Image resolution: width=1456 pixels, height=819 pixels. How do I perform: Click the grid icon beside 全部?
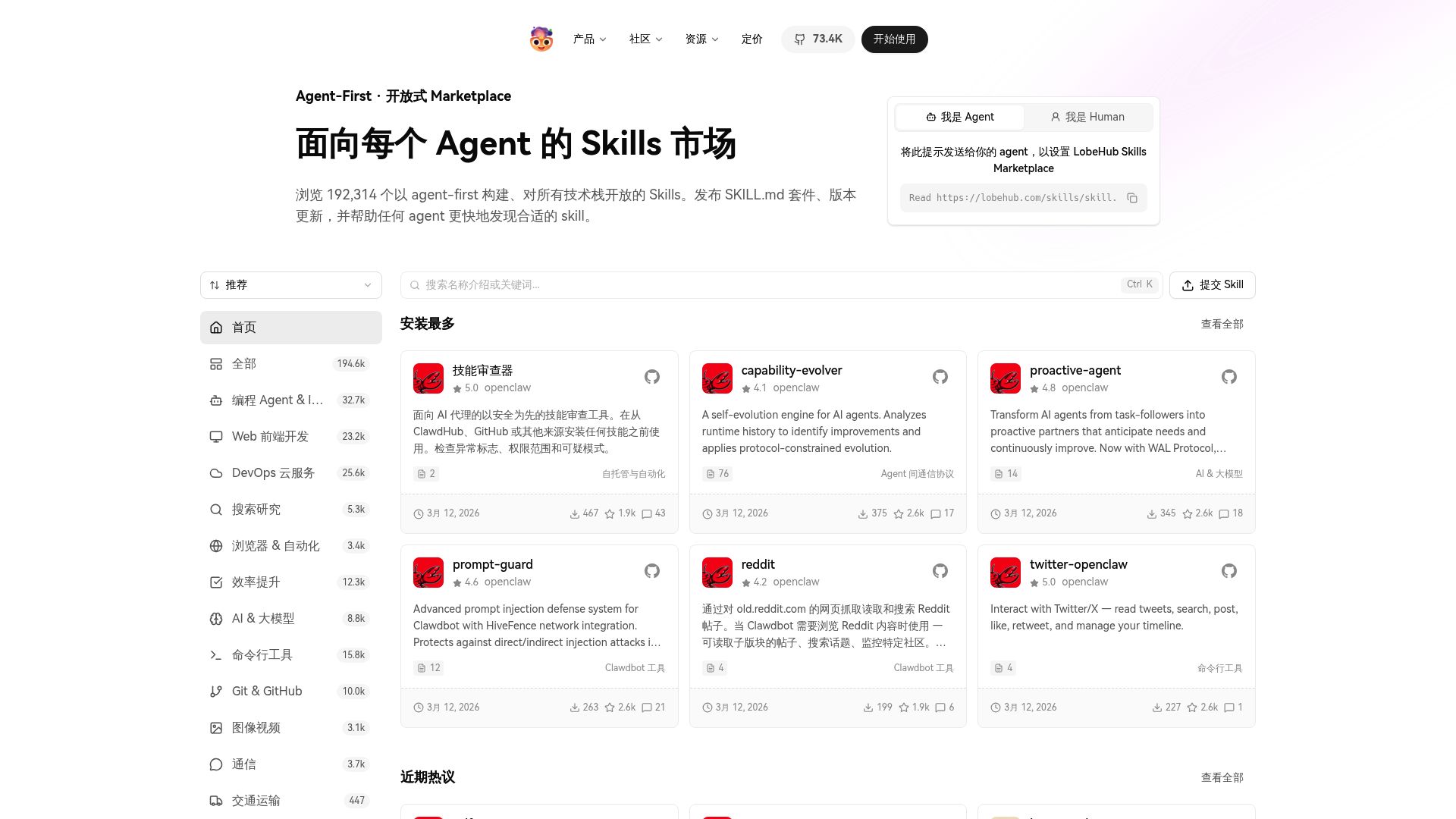tap(216, 364)
